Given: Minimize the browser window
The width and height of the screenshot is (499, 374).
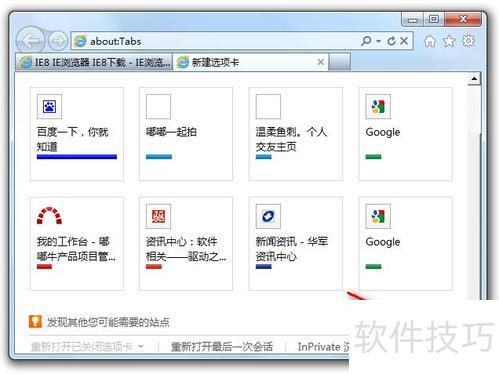Looking at the screenshot, I should [413, 20].
